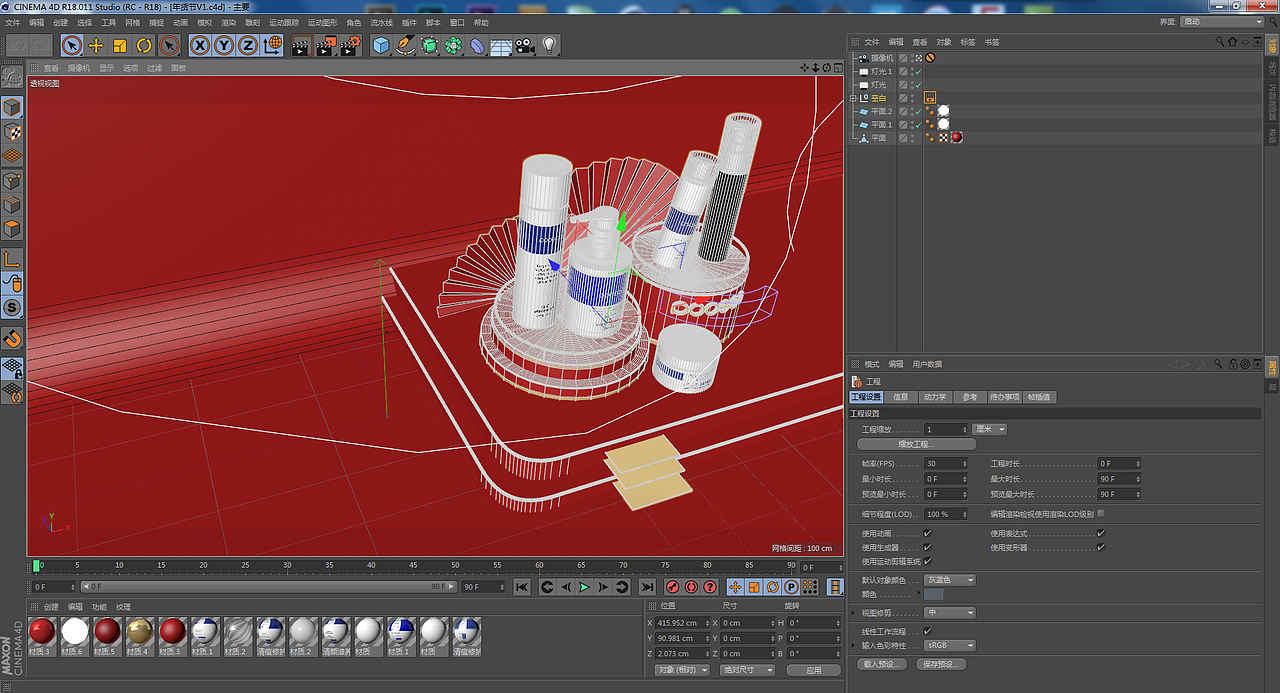Open the Deformer icon
The width and height of the screenshot is (1280, 693).
pyautogui.click(x=477, y=45)
